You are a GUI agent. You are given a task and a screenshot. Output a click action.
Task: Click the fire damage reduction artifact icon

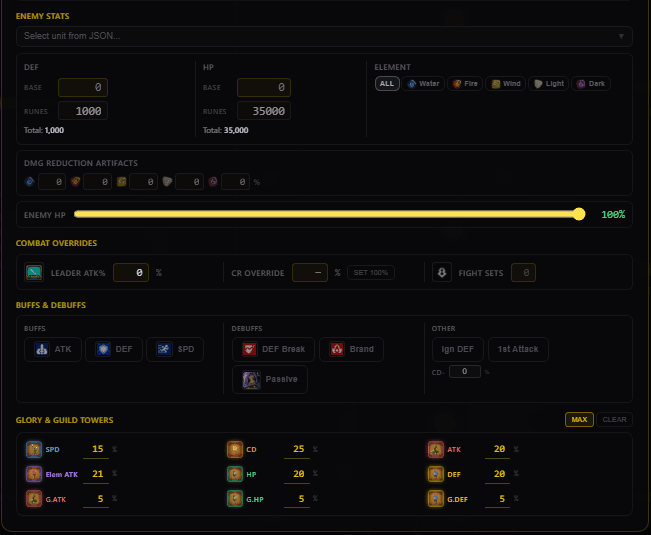75,181
